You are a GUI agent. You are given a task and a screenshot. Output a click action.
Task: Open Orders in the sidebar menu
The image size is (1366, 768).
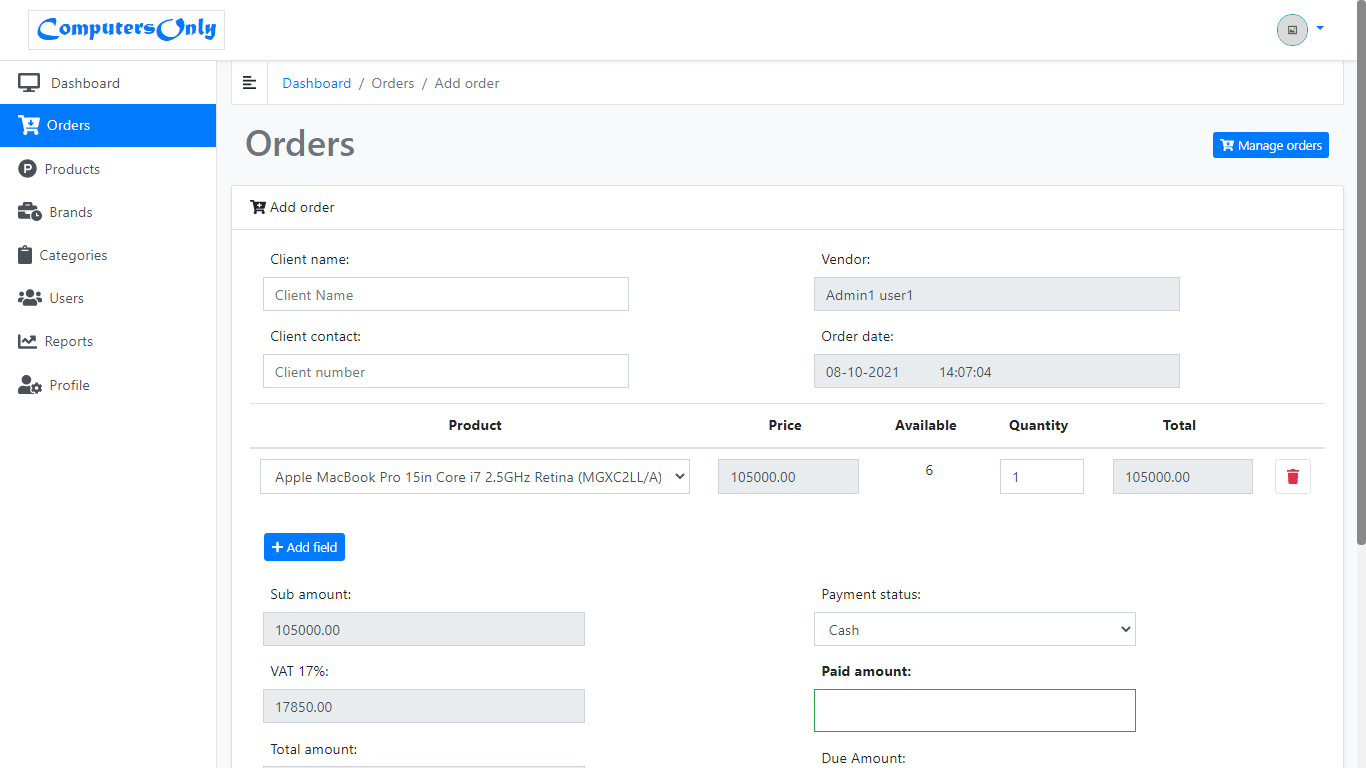[68, 125]
